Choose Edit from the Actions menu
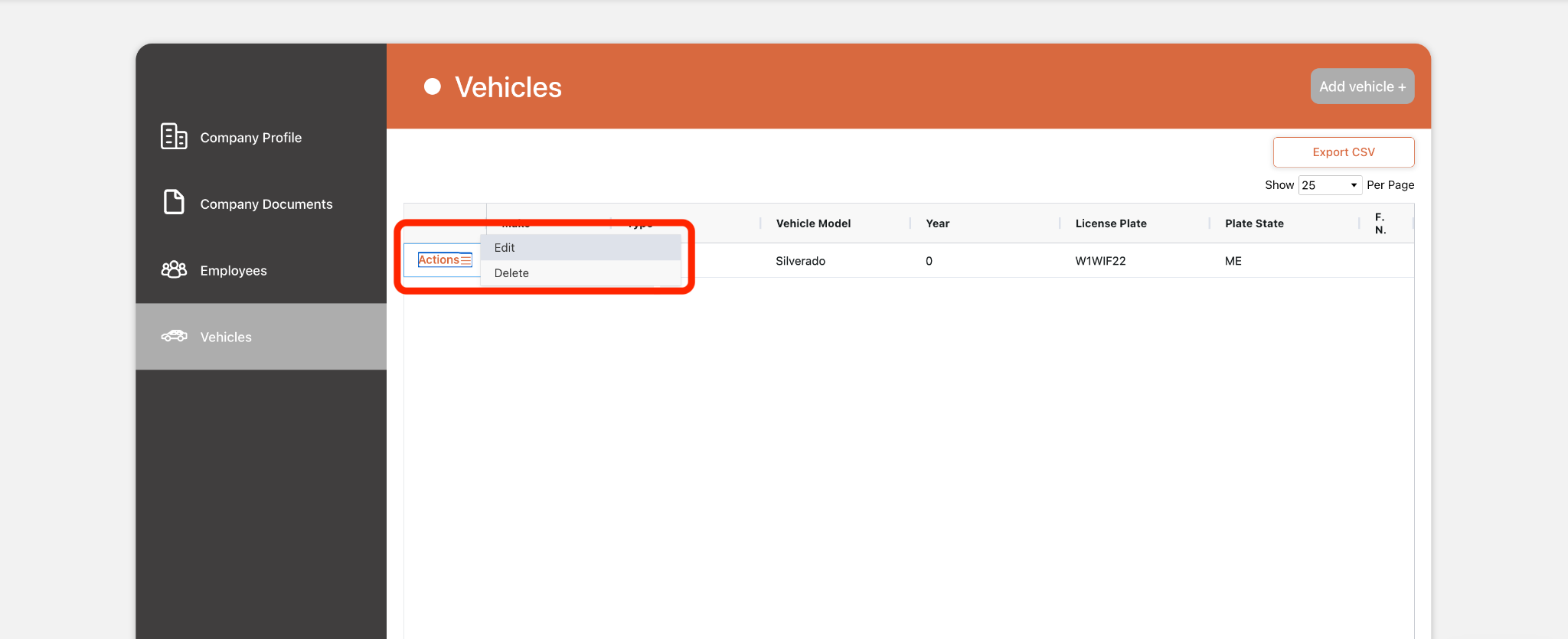This screenshot has width=1568, height=639. click(x=505, y=248)
